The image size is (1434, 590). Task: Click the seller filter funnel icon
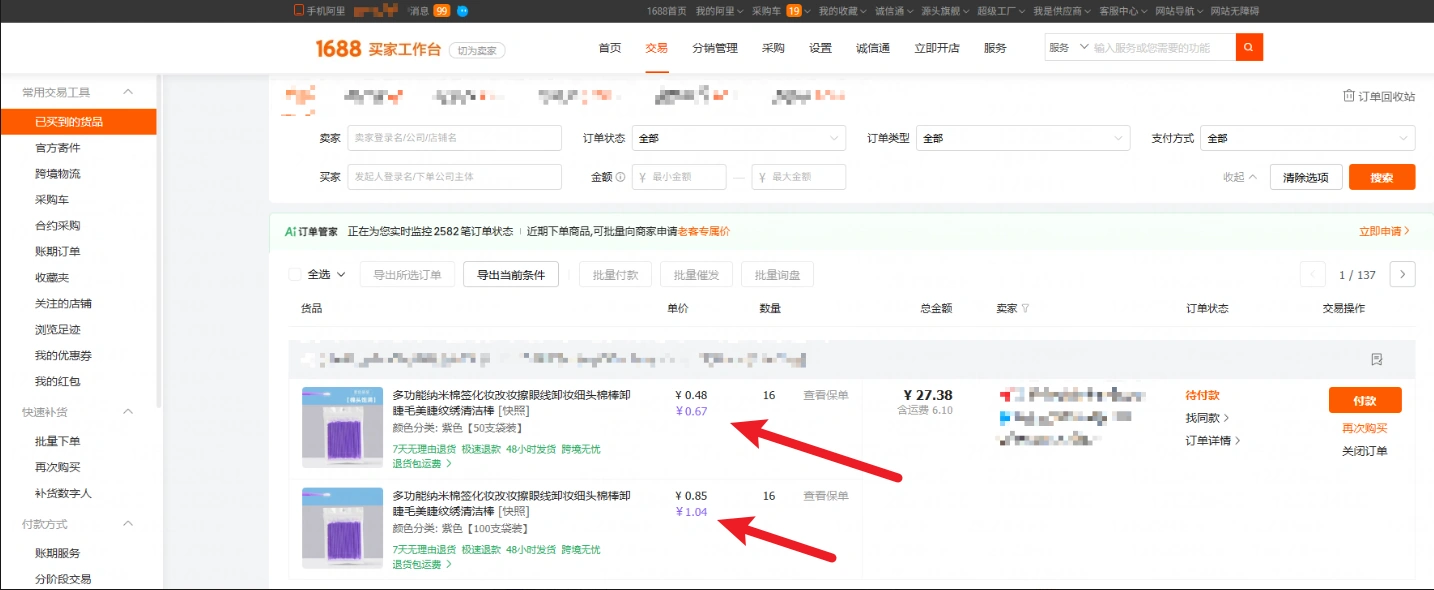click(x=1025, y=308)
